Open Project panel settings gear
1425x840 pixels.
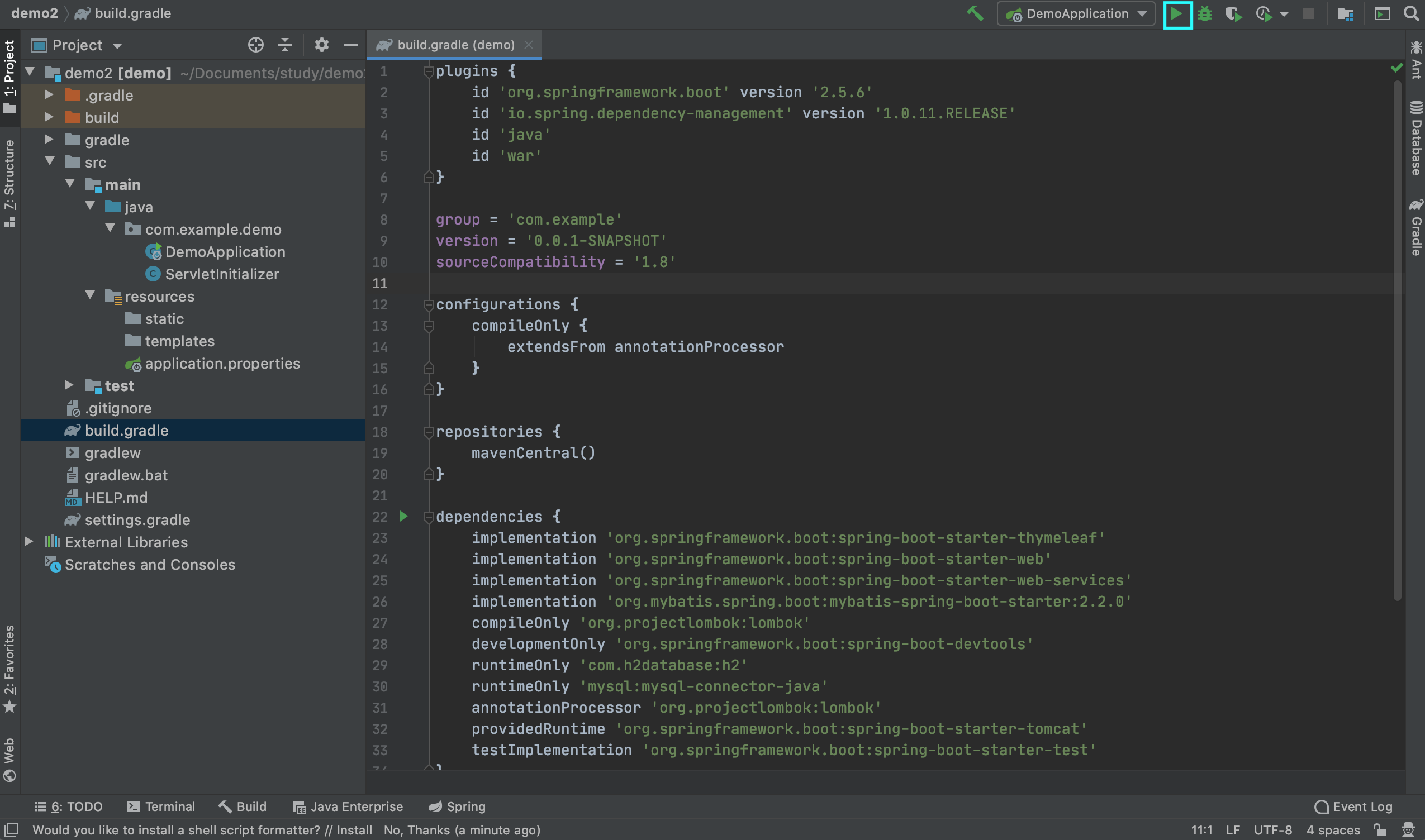[321, 45]
